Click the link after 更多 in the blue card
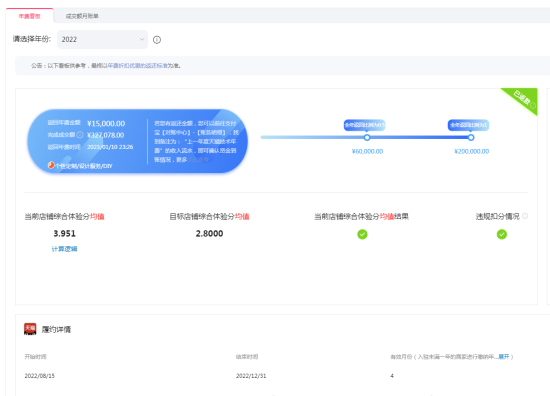The image size is (550, 396). [199, 160]
